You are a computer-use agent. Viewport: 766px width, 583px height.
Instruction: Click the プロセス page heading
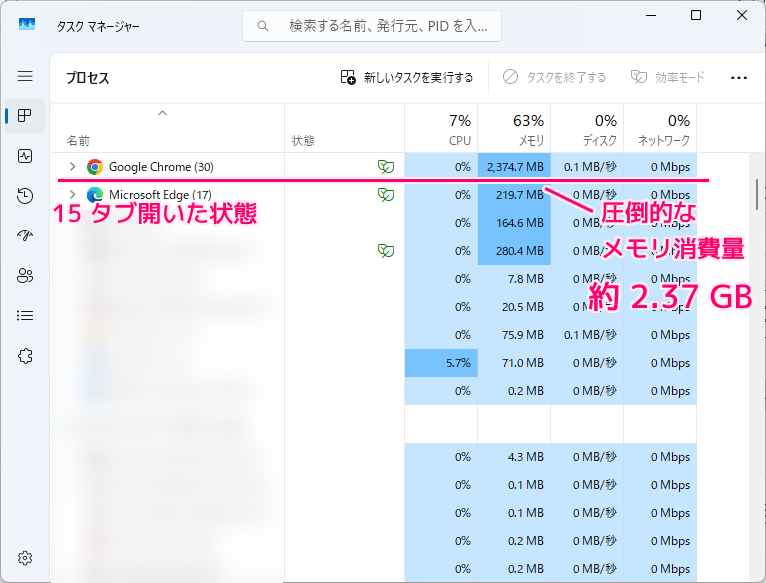87,78
